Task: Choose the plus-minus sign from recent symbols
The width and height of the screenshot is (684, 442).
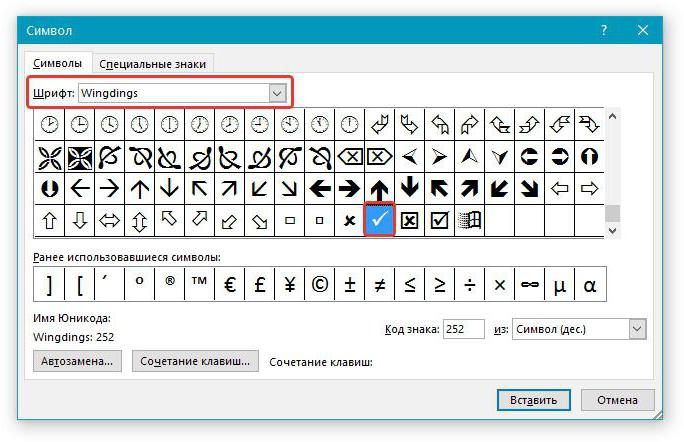Action: pyautogui.click(x=350, y=284)
